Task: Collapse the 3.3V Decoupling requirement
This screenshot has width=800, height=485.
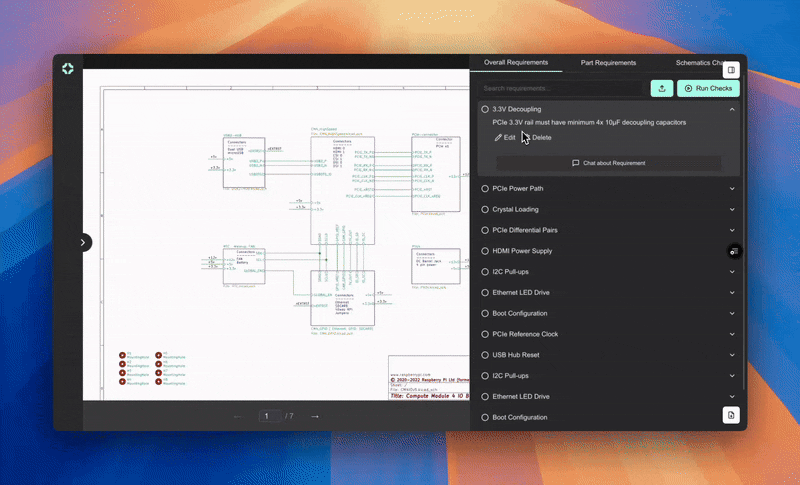Action: coord(732,109)
